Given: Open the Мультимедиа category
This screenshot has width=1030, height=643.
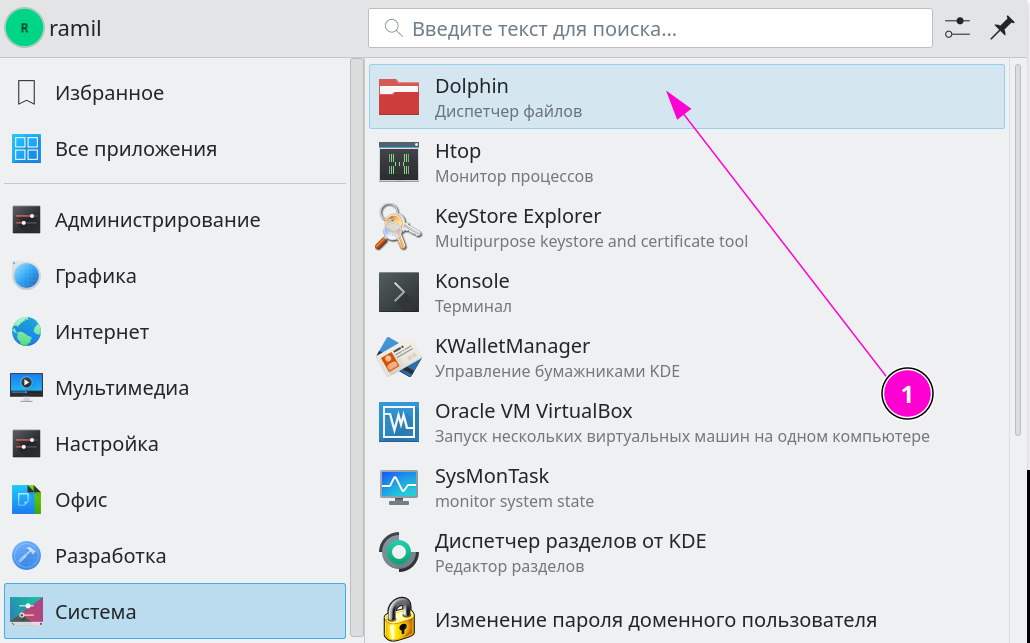Looking at the screenshot, I should click(175, 388).
